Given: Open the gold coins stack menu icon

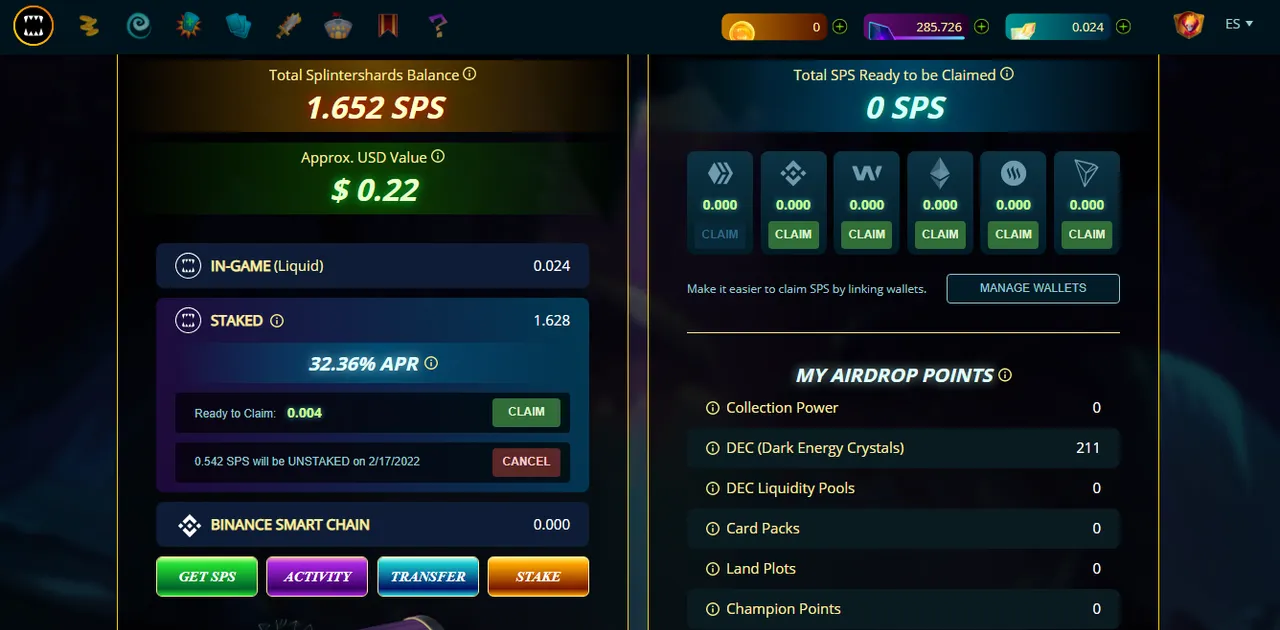Looking at the screenshot, I should [89, 26].
